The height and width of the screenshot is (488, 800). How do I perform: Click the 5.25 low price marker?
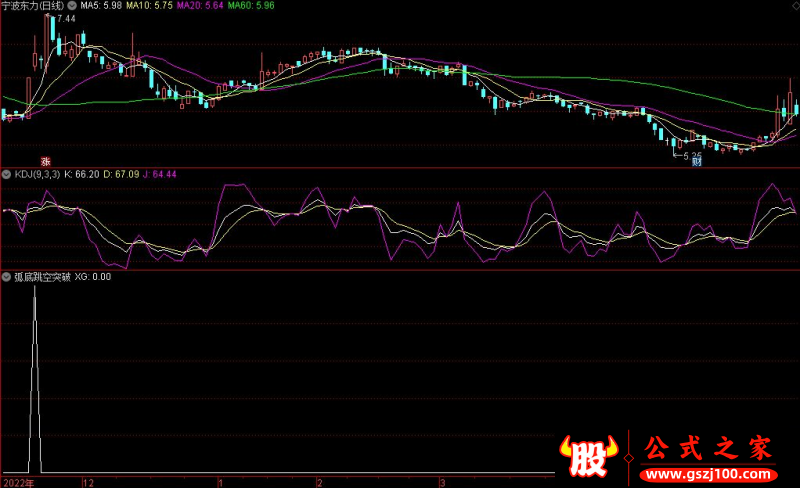coord(688,153)
